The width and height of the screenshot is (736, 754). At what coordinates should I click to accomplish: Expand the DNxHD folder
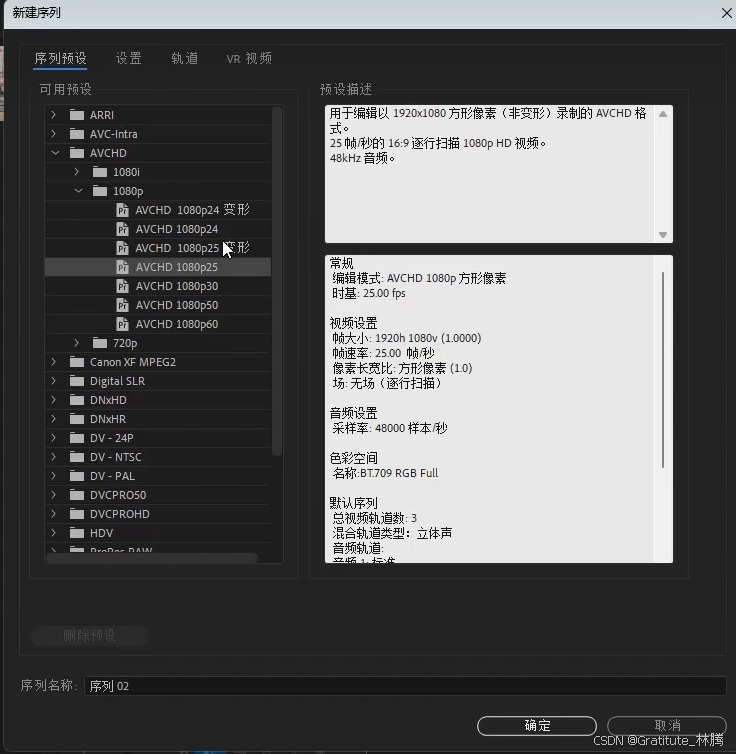(x=54, y=400)
